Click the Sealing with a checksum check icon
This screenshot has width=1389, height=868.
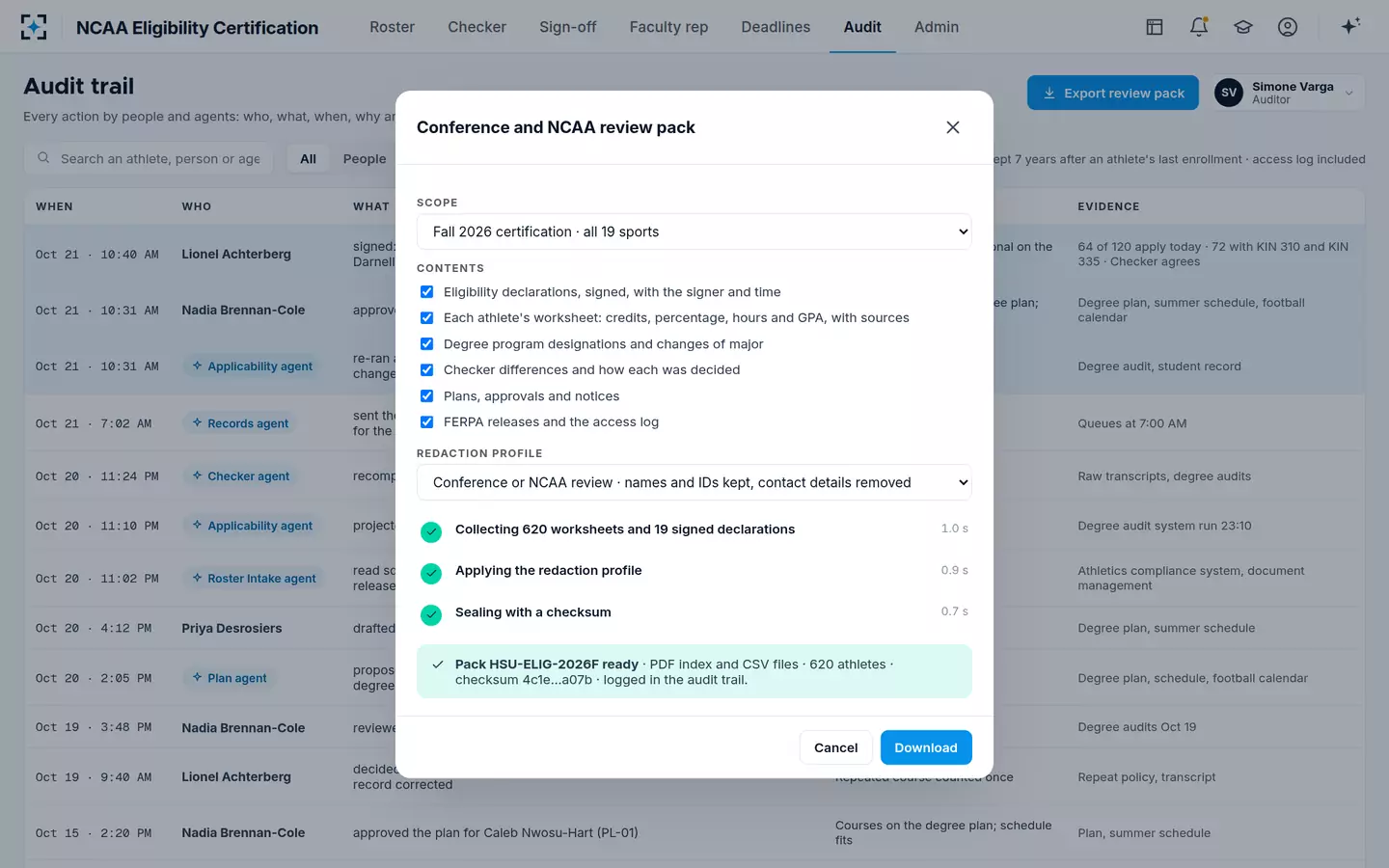[431, 614]
